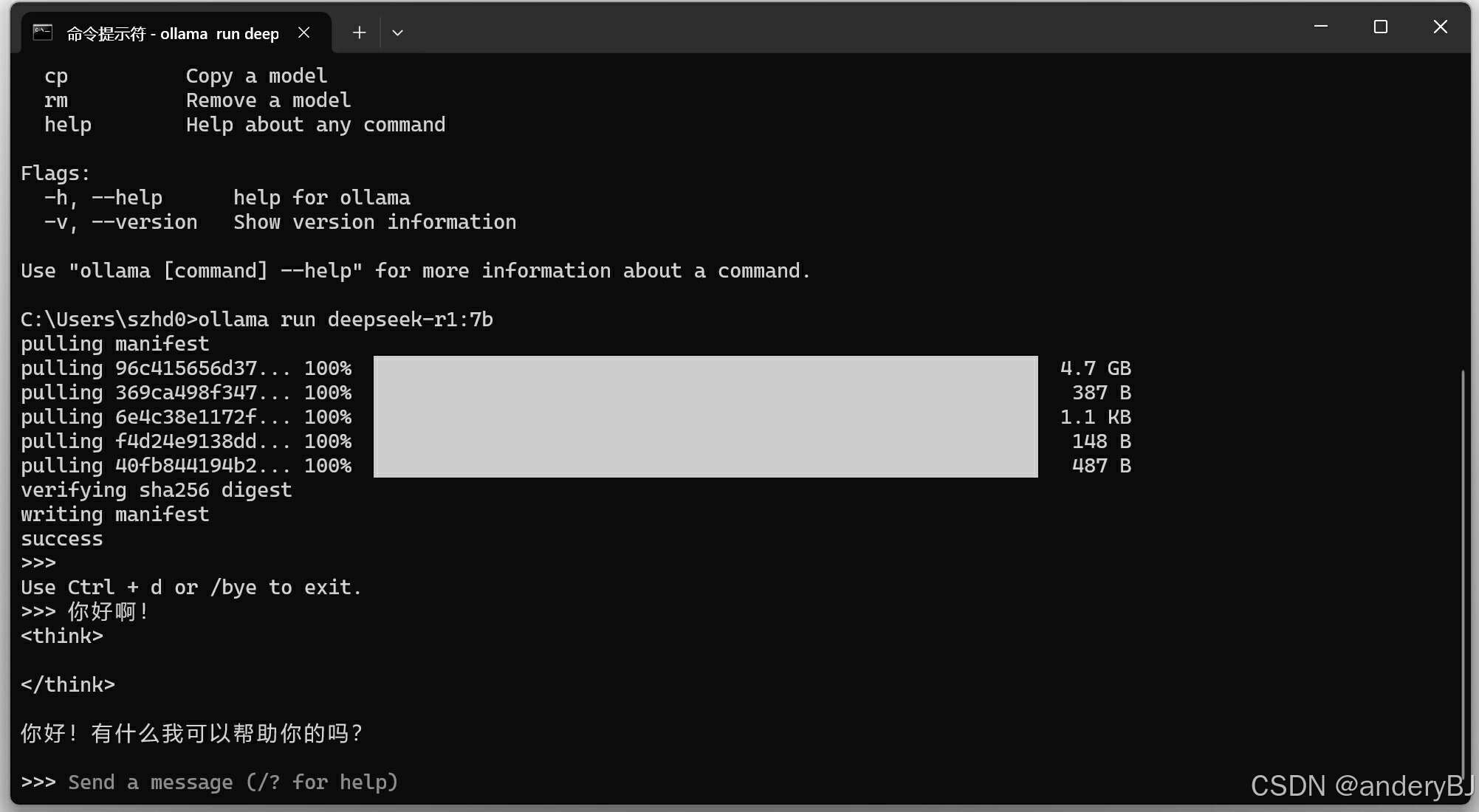Minimize the terminal window

pyautogui.click(x=1321, y=27)
